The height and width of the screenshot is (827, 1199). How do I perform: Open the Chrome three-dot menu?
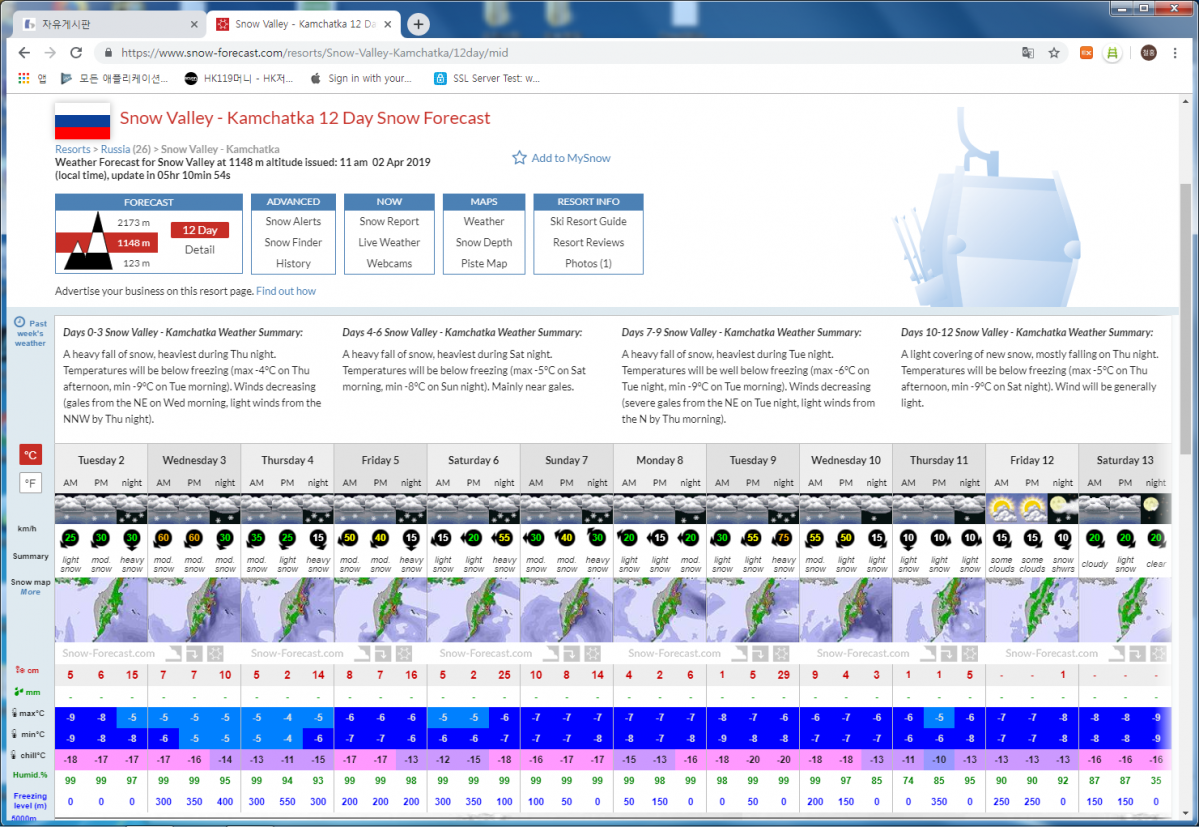click(1175, 53)
